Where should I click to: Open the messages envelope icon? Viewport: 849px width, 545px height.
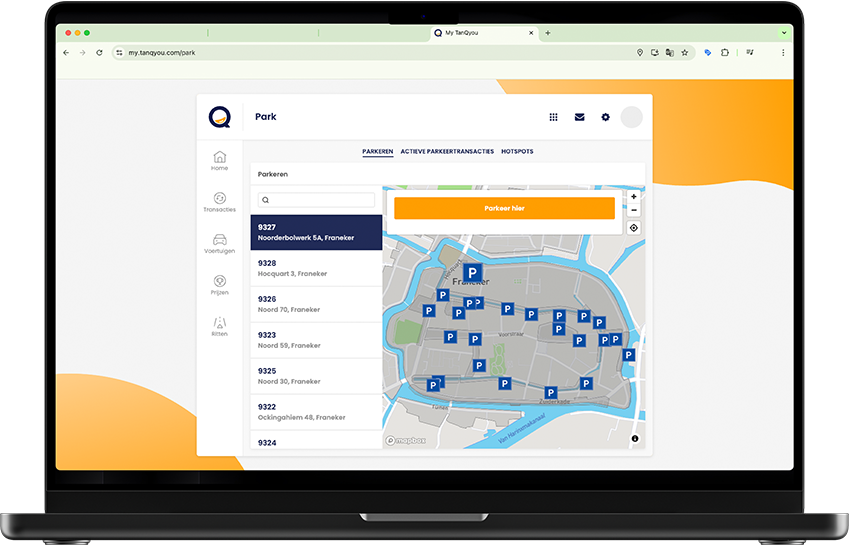click(x=579, y=117)
